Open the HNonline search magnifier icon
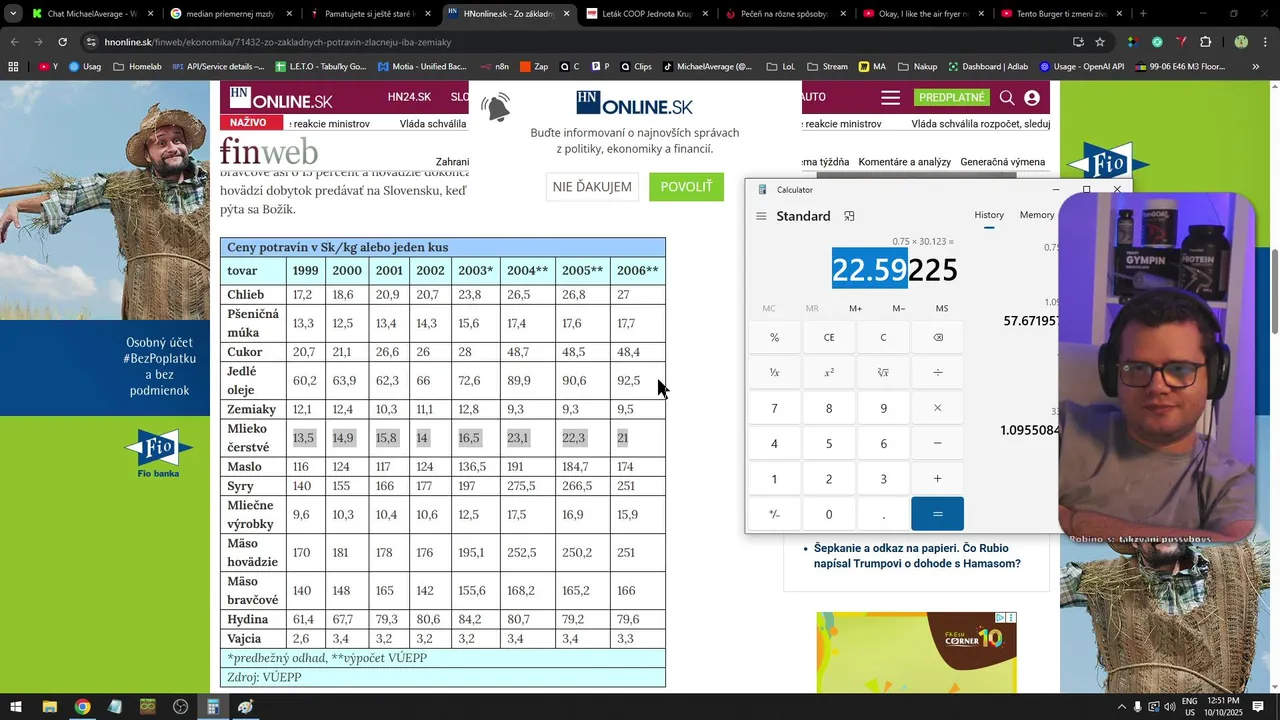This screenshot has height=720, width=1280. (x=1007, y=98)
